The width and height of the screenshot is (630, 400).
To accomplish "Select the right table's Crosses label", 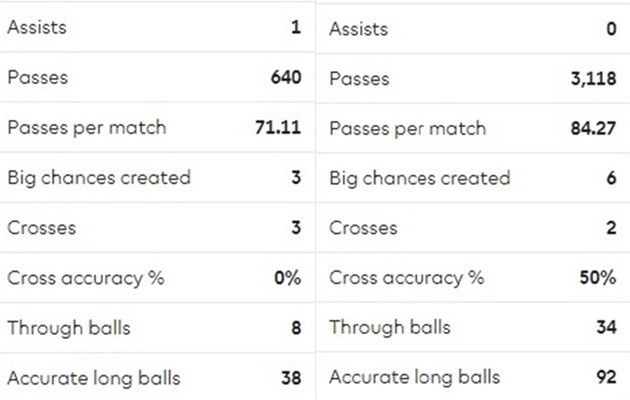I will [362, 228].
